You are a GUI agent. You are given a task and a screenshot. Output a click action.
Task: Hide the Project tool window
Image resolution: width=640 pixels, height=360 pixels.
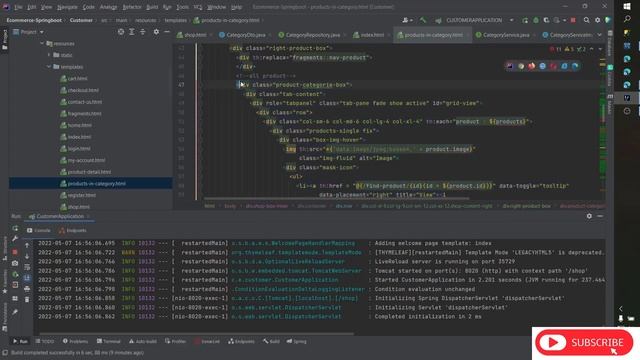point(167,32)
